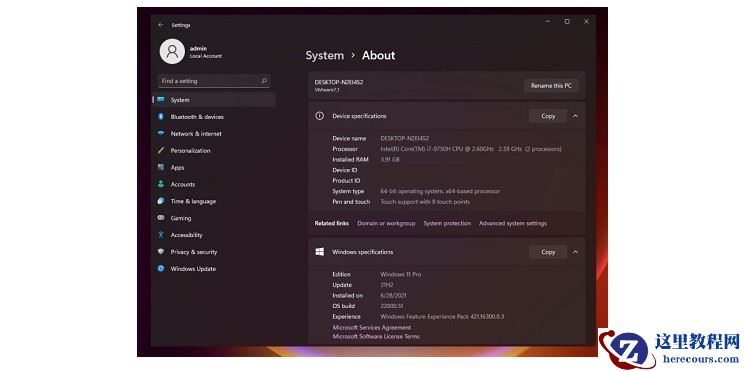Collapse the Windows specifications section
This screenshot has width=745, height=371.
coord(575,252)
